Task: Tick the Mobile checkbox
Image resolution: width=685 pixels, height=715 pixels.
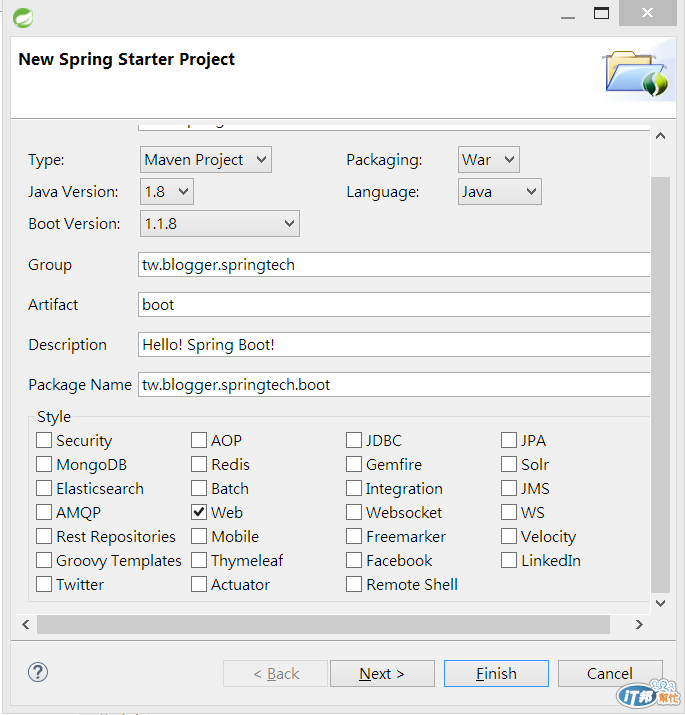Action: click(199, 536)
